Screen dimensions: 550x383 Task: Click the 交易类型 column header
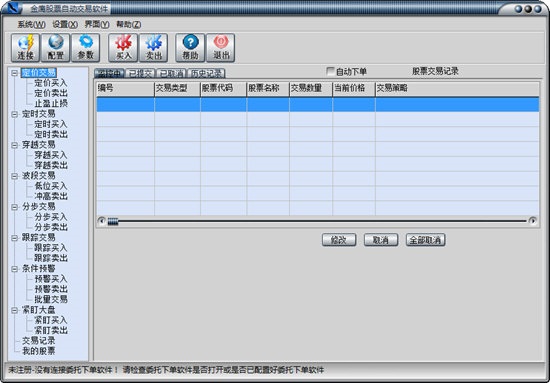(x=177, y=89)
